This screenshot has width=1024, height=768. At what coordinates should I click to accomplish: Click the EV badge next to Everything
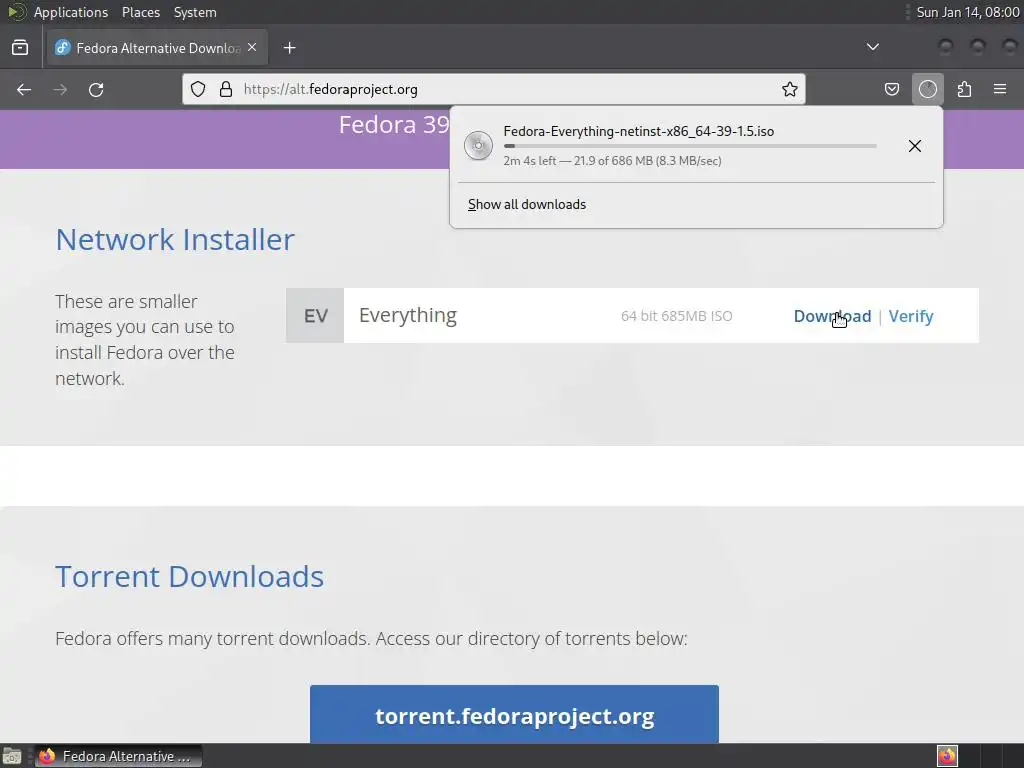(x=315, y=315)
